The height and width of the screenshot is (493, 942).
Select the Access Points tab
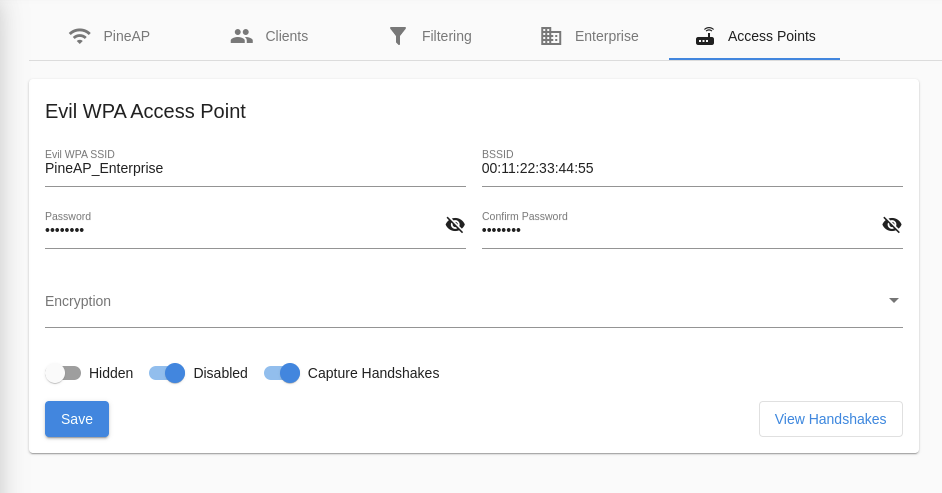[x=755, y=36]
